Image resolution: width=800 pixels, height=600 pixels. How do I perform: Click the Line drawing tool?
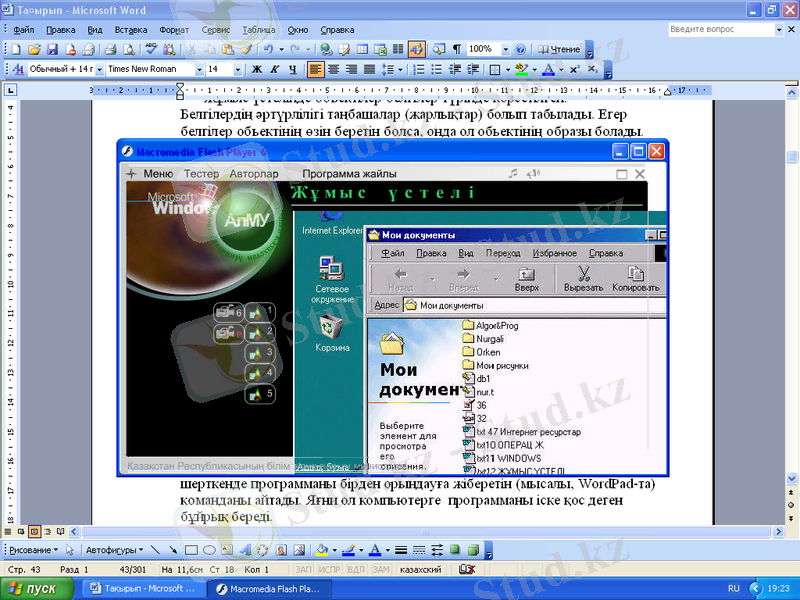(x=156, y=550)
